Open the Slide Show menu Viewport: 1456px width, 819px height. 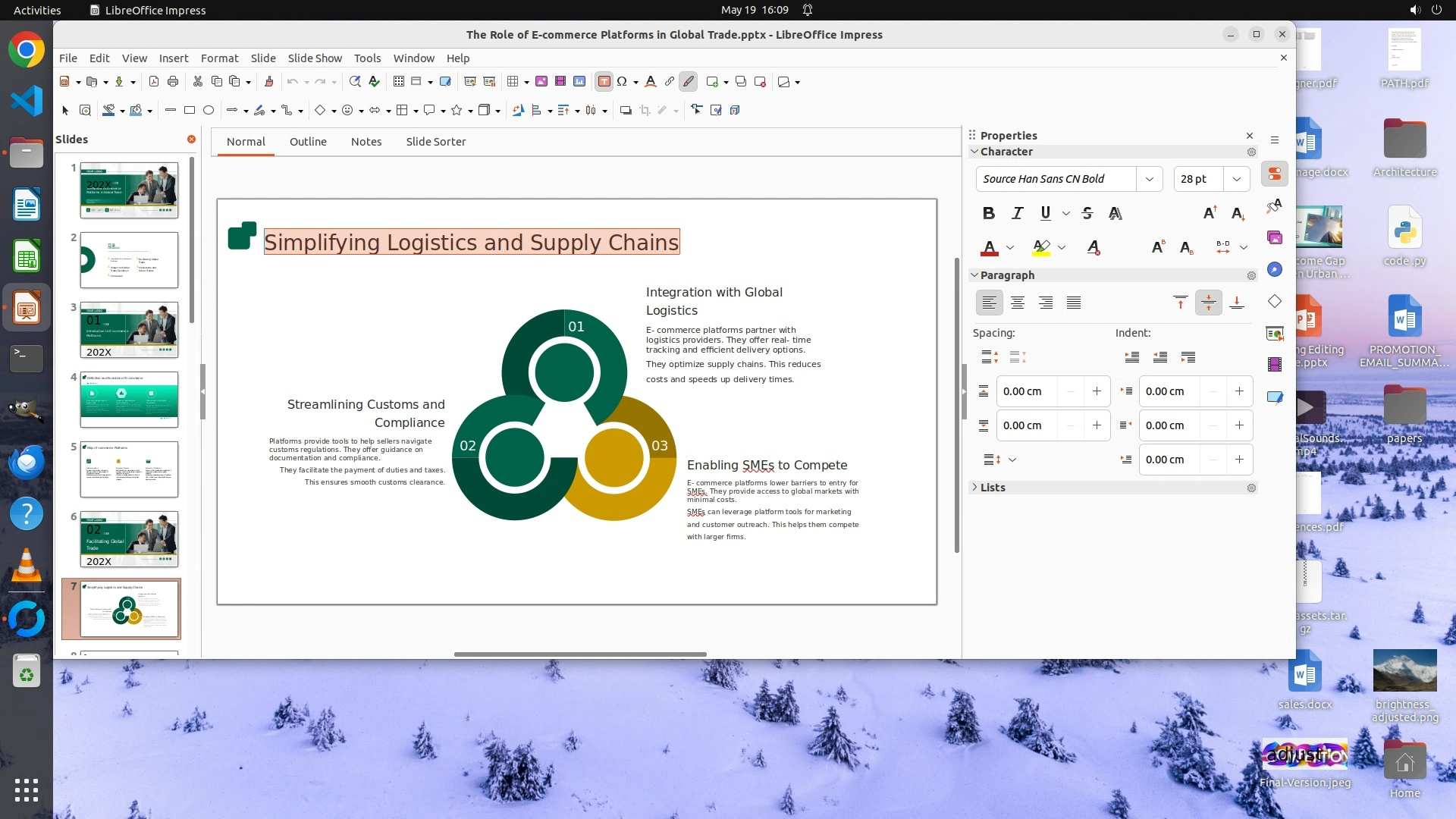tap(315, 58)
